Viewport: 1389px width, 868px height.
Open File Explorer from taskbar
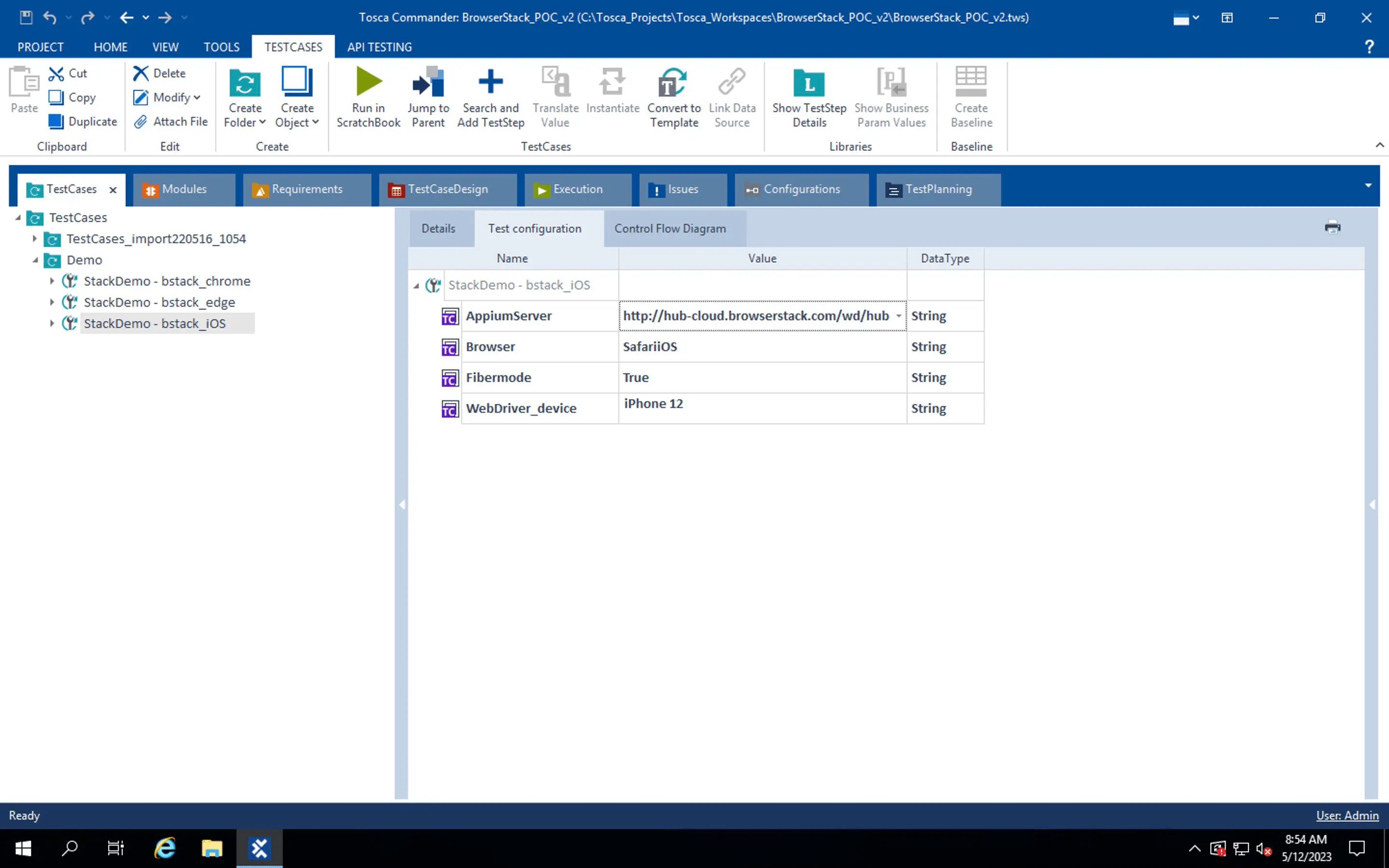(x=212, y=848)
